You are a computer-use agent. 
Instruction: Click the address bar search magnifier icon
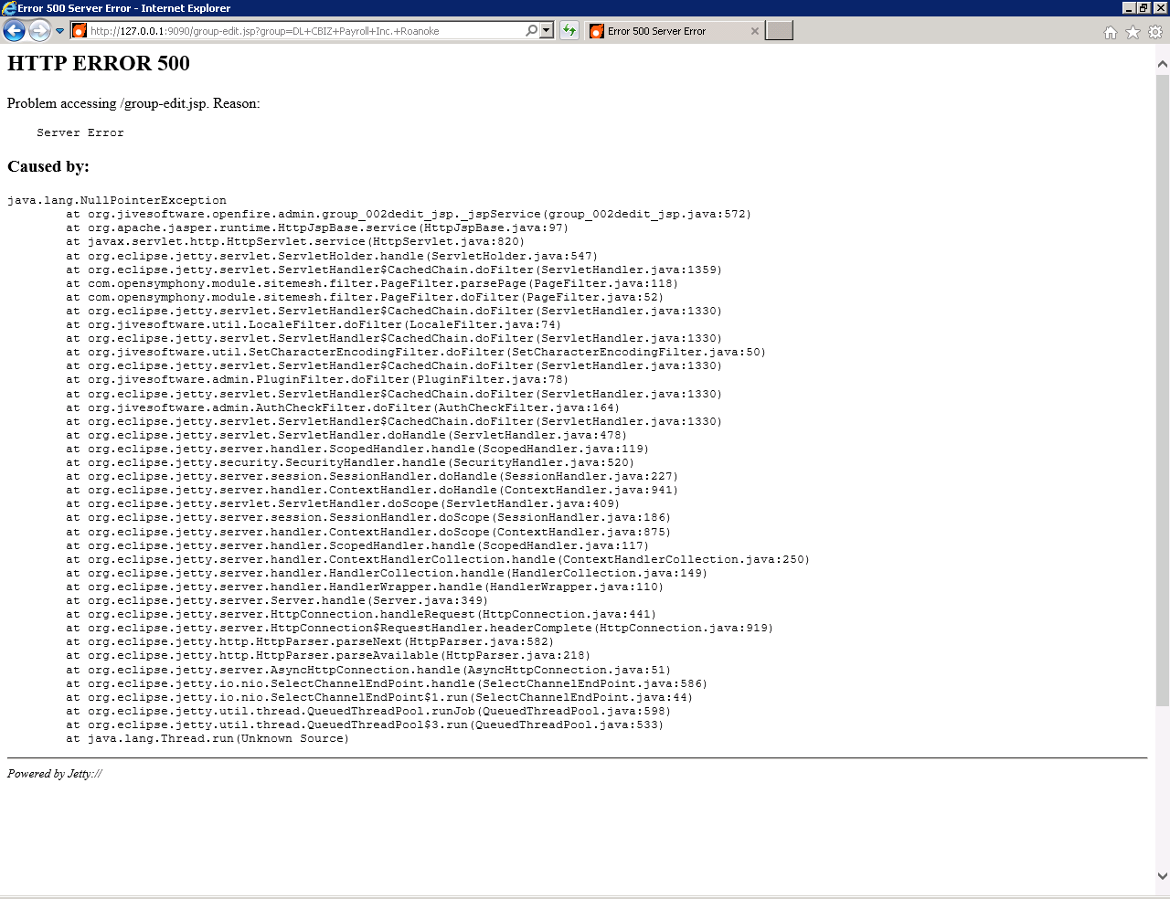tap(531, 31)
